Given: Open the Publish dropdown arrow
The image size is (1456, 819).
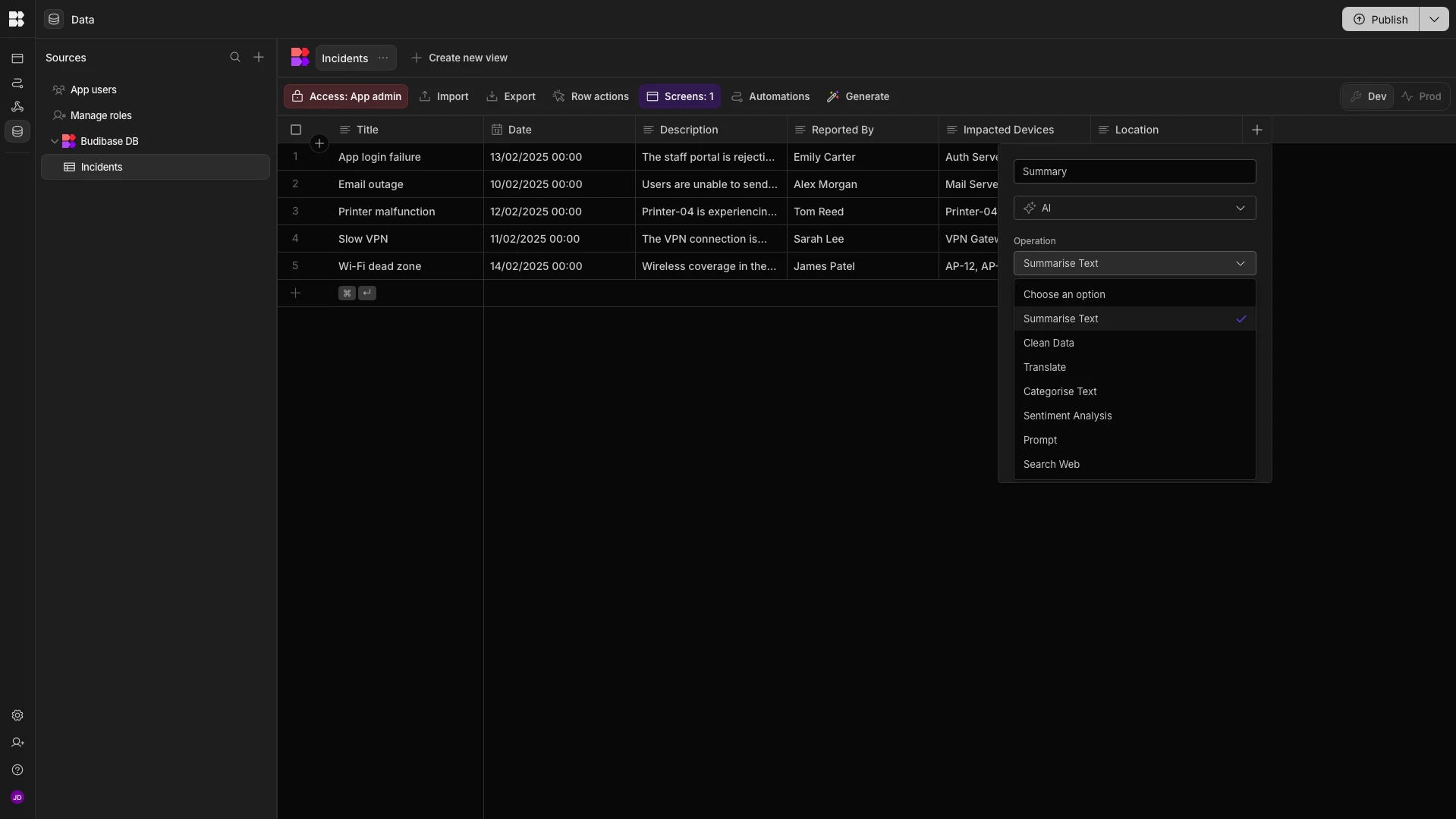Looking at the screenshot, I should point(1434,19).
